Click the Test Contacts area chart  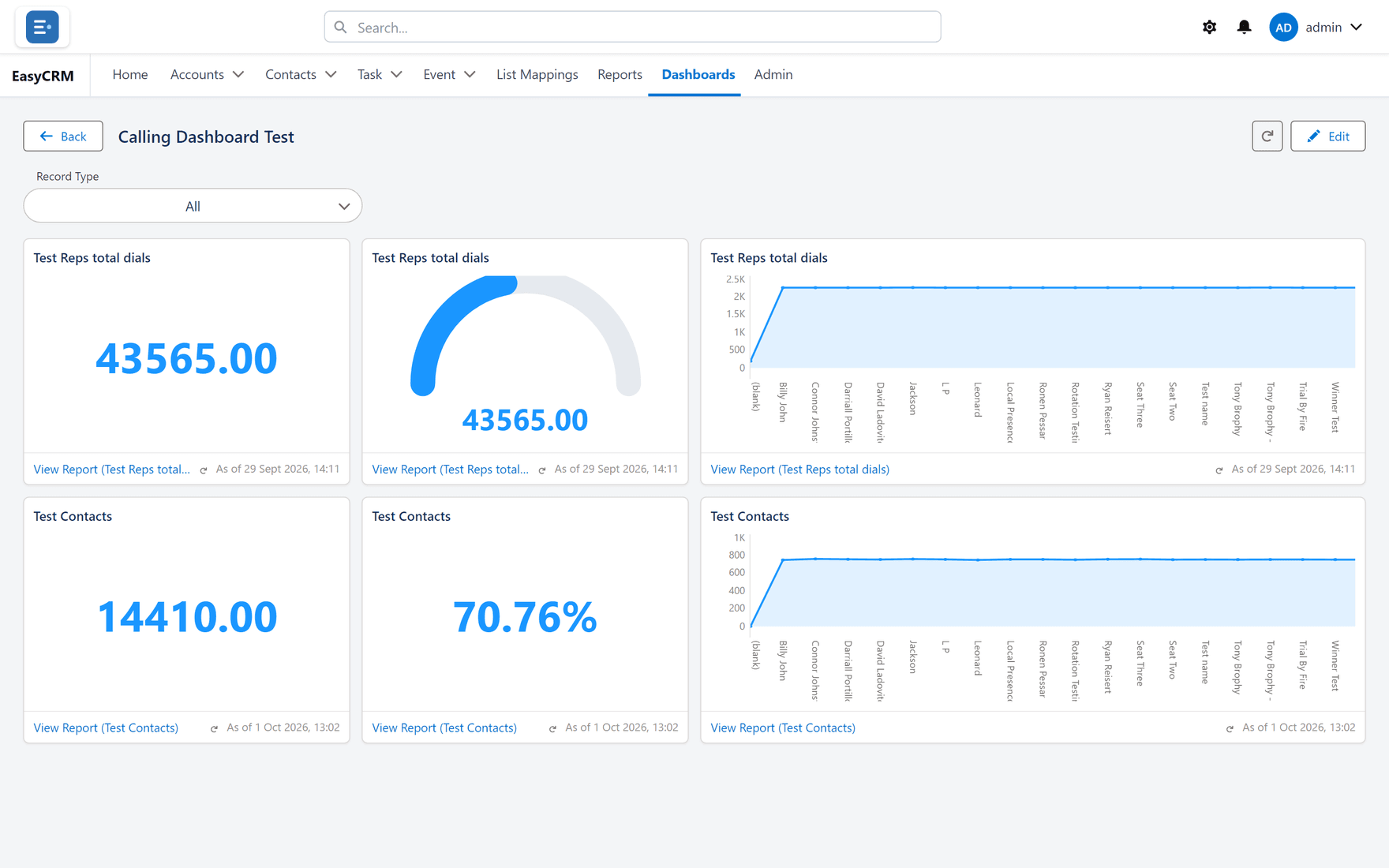point(1053,592)
